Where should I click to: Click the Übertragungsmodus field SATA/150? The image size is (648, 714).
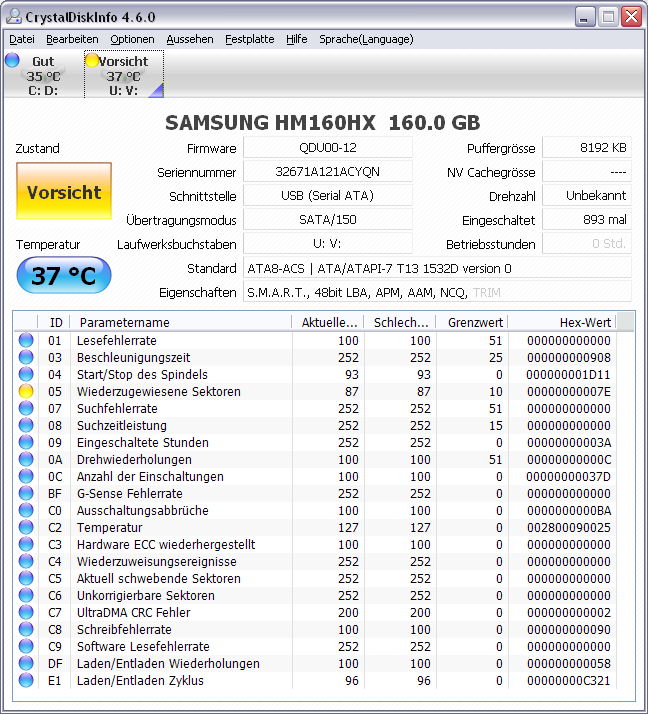click(328, 219)
